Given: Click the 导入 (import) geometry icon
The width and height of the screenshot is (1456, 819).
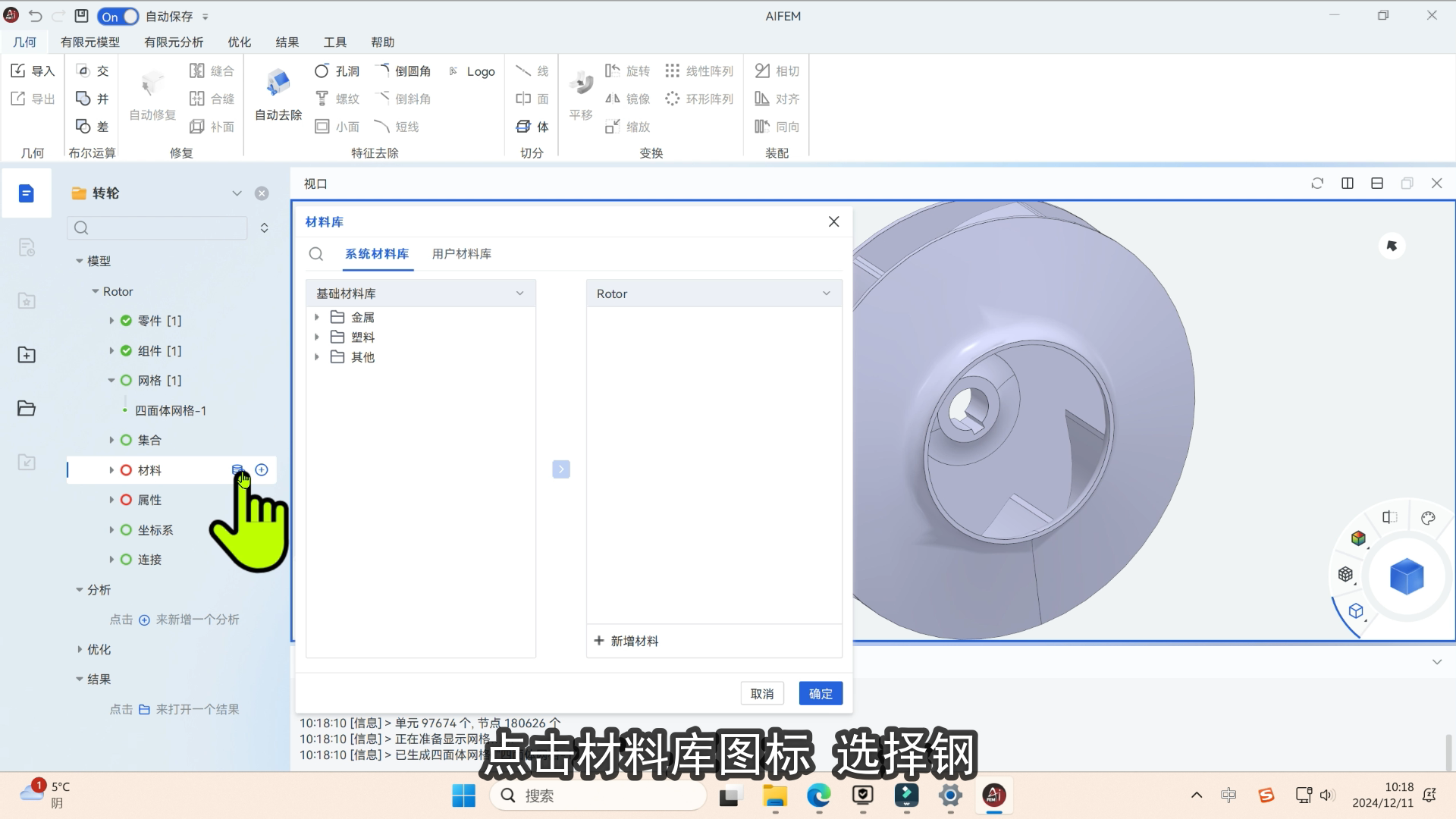Looking at the screenshot, I should tap(17, 70).
